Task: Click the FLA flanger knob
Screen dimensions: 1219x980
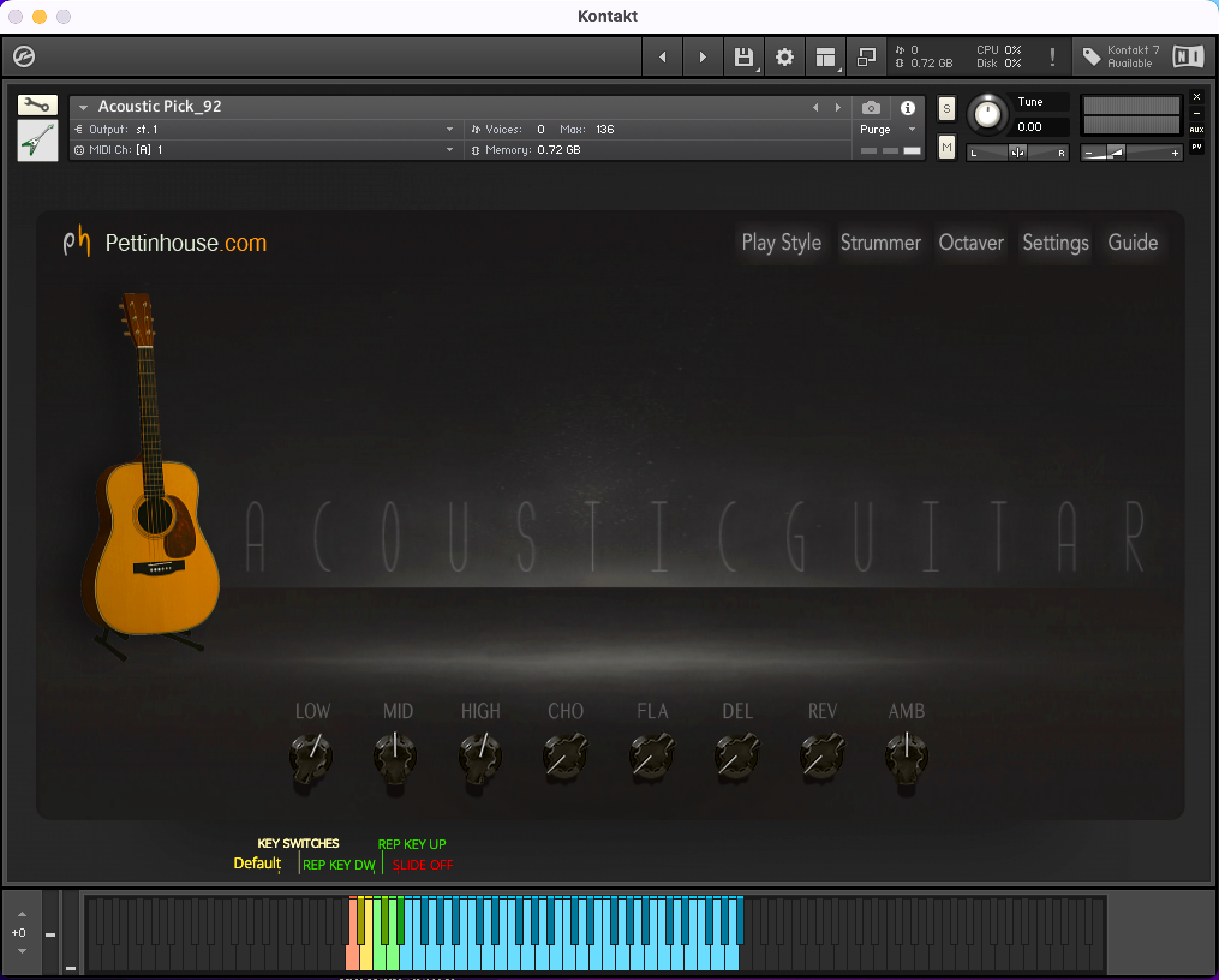Action: pos(651,758)
